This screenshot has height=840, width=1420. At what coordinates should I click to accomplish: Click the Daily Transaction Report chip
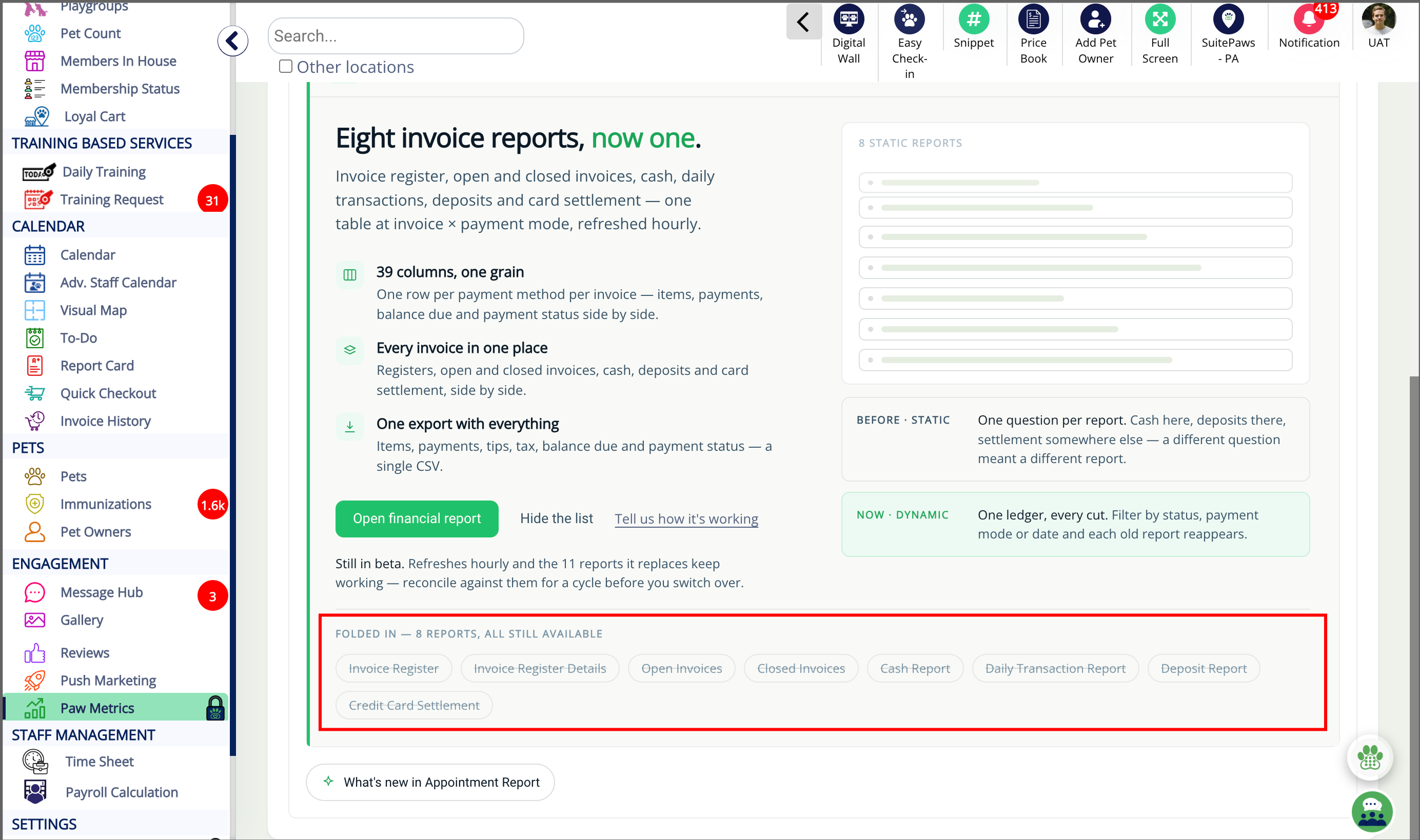(x=1055, y=669)
